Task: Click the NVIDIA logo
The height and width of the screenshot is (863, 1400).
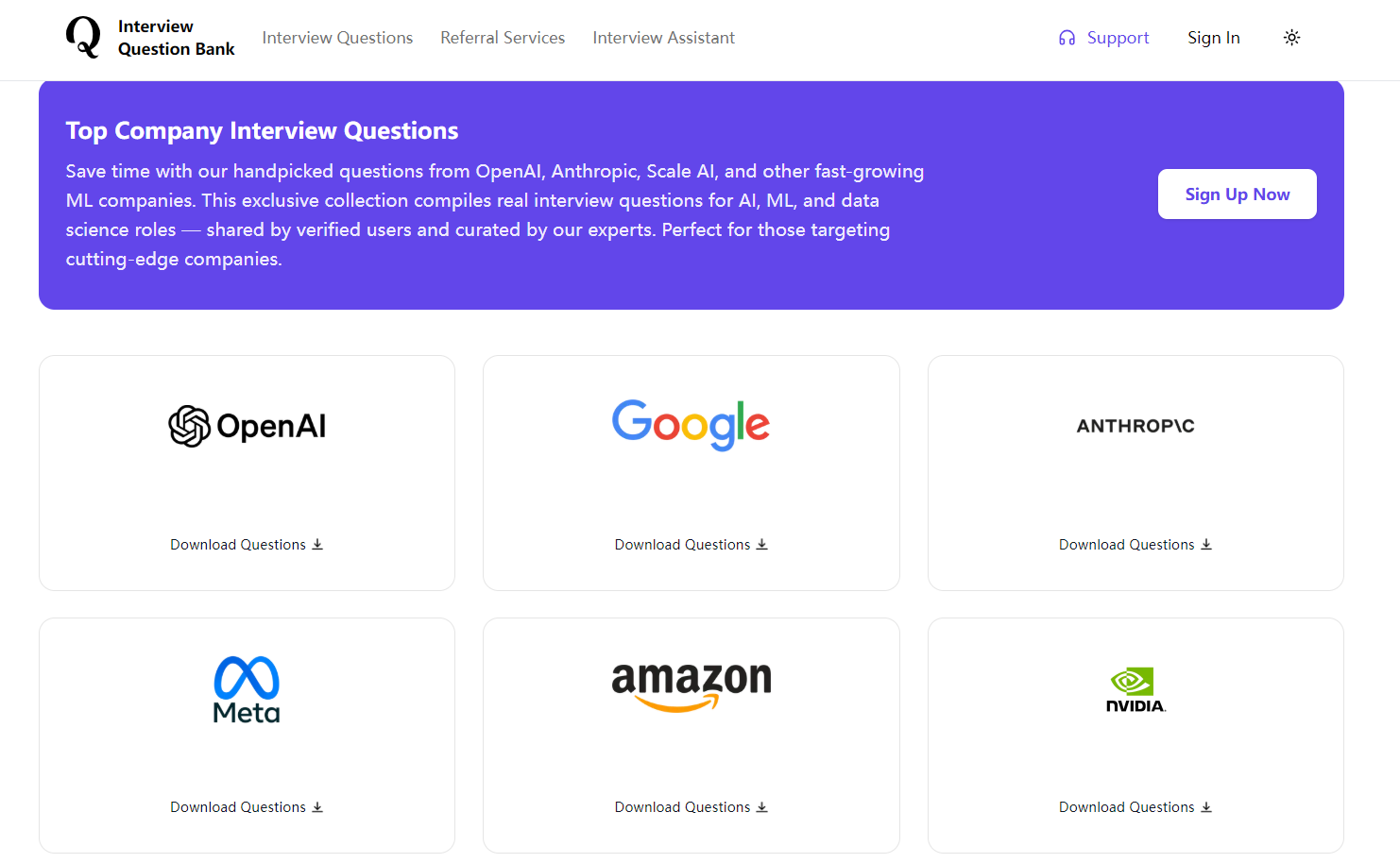Action: [x=1135, y=690]
